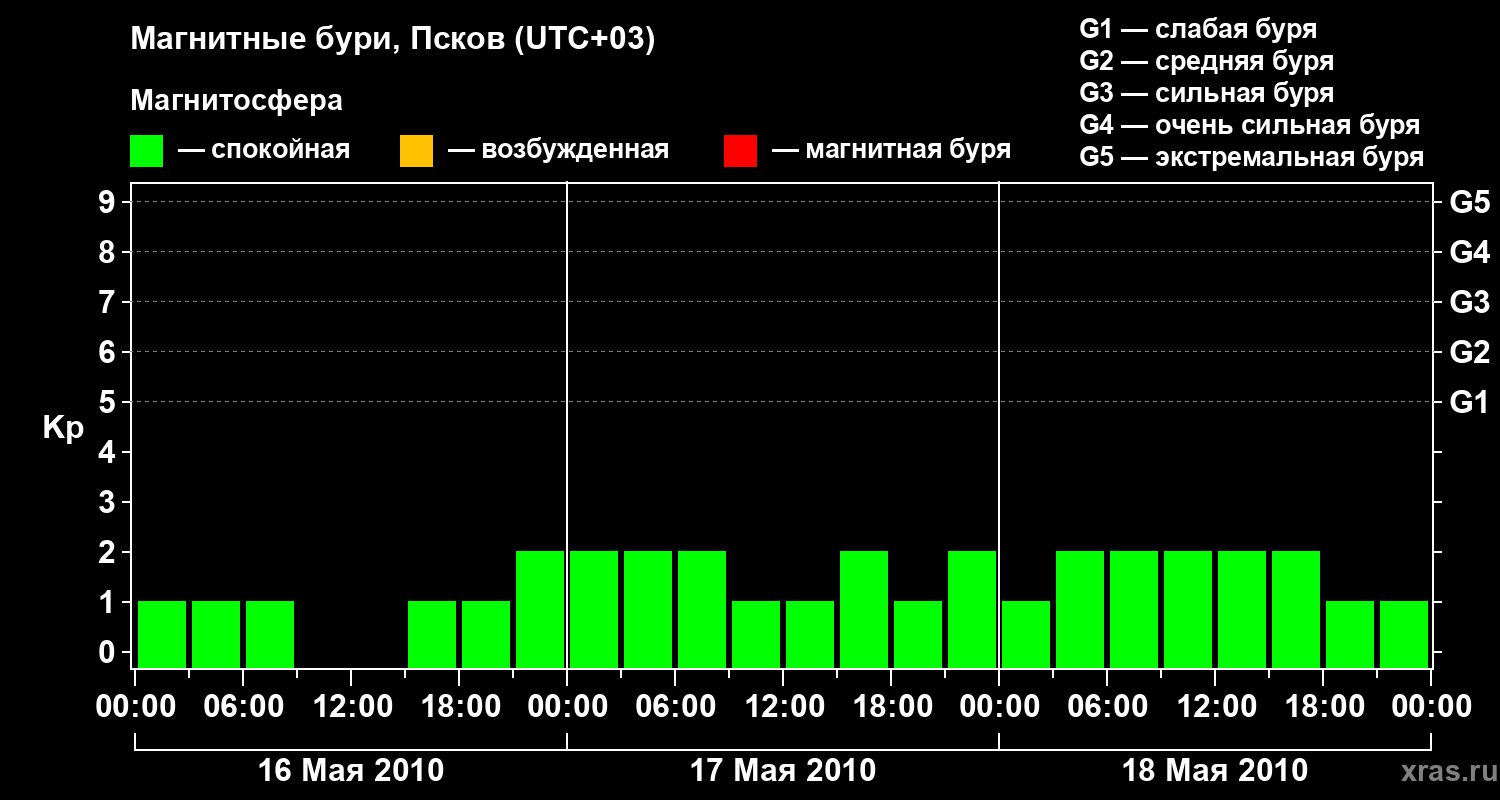This screenshot has width=1500, height=800.
Task: Click the 'G2' right-axis label
Action: click(1470, 352)
